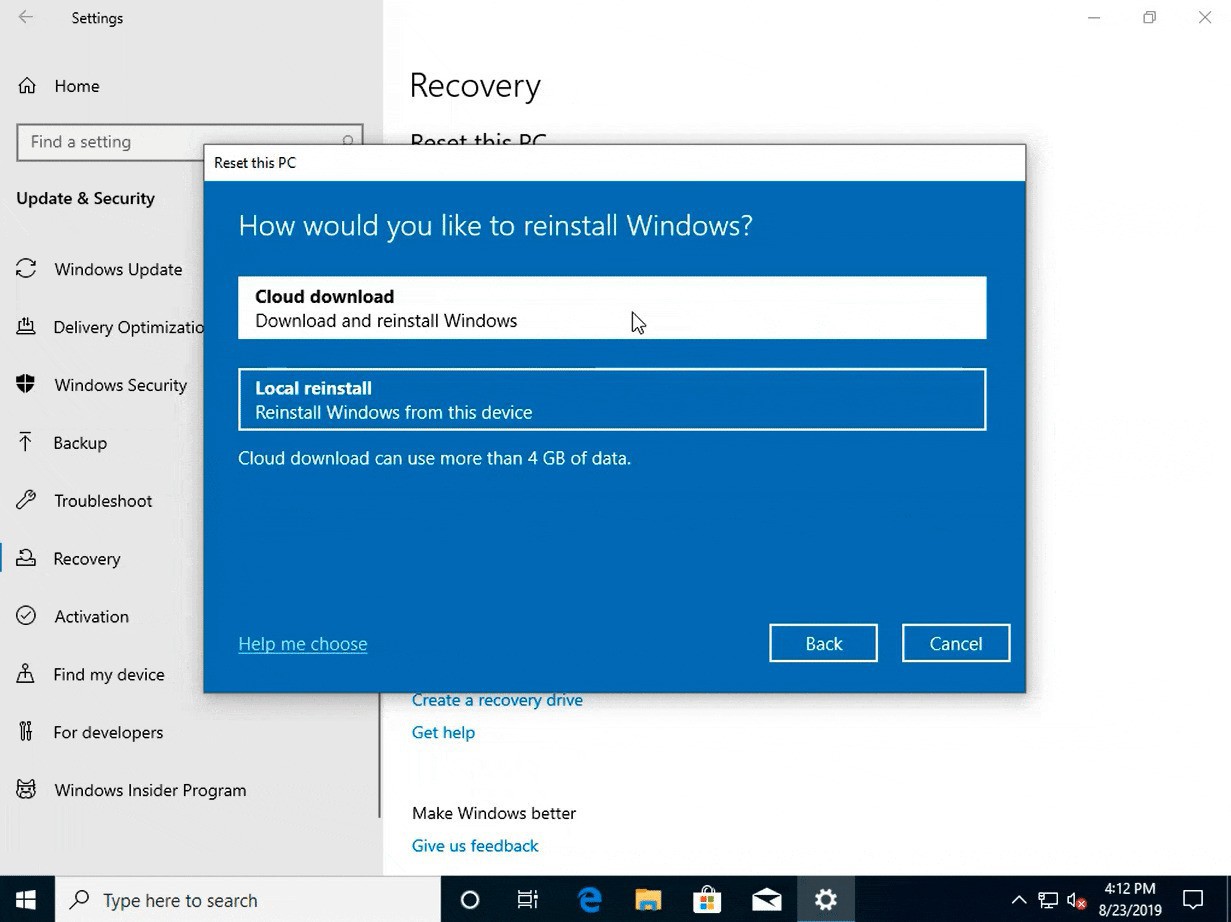Click the Back button in dialog
Viewport: 1231px width, 922px height.
click(823, 644)
